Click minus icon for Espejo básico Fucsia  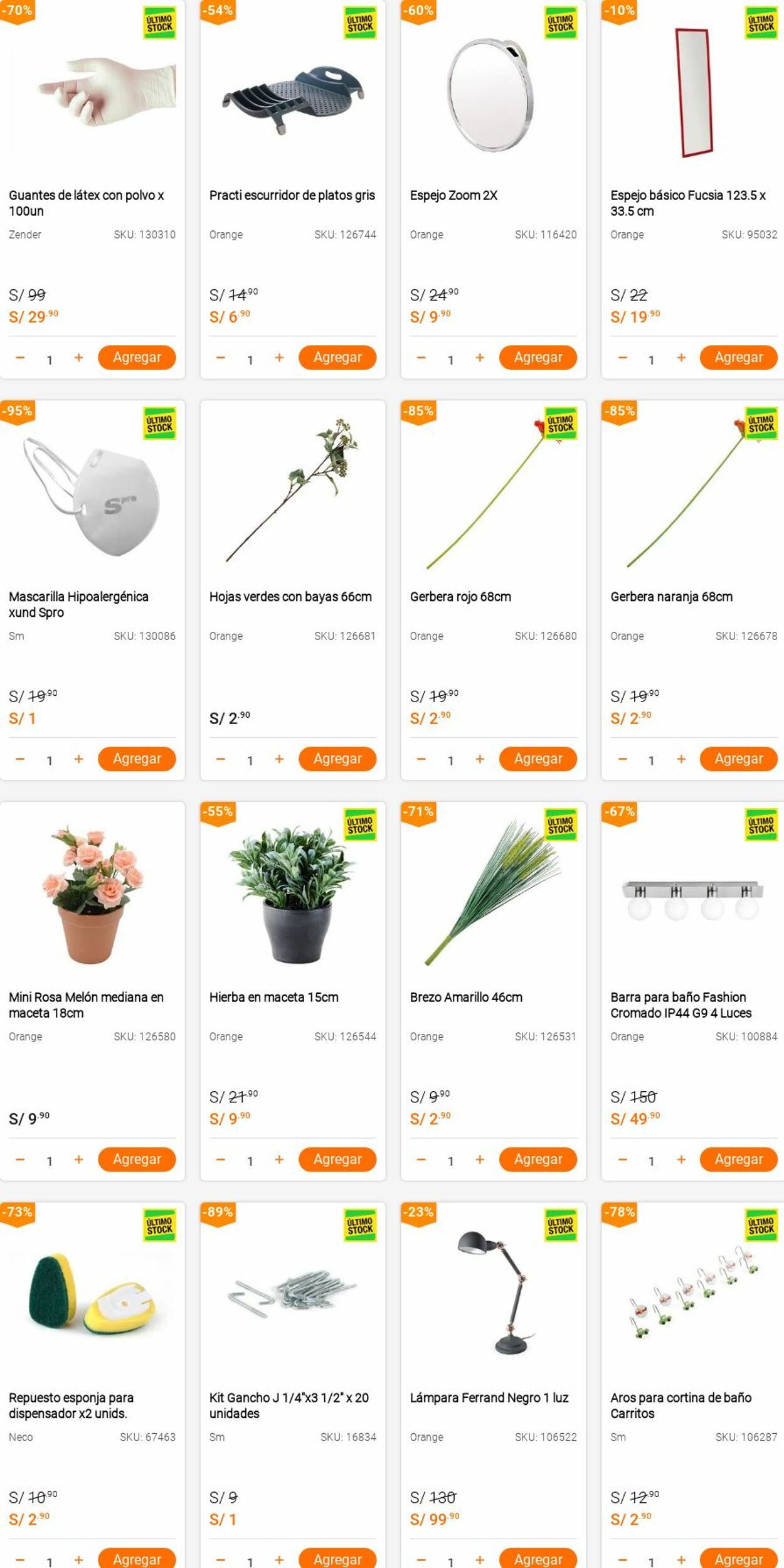(x=622, y=358)
